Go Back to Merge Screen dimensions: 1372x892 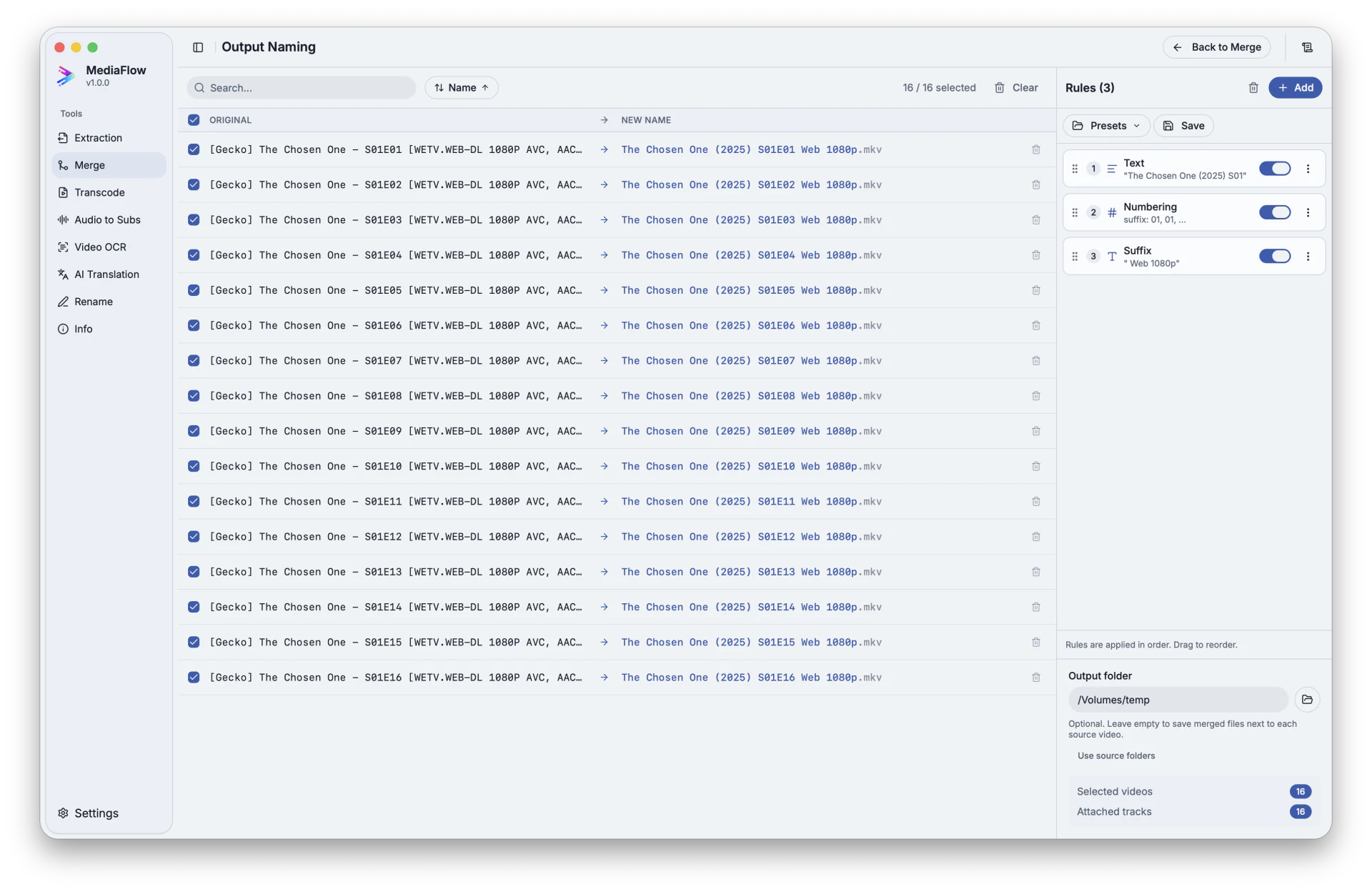1216,47
